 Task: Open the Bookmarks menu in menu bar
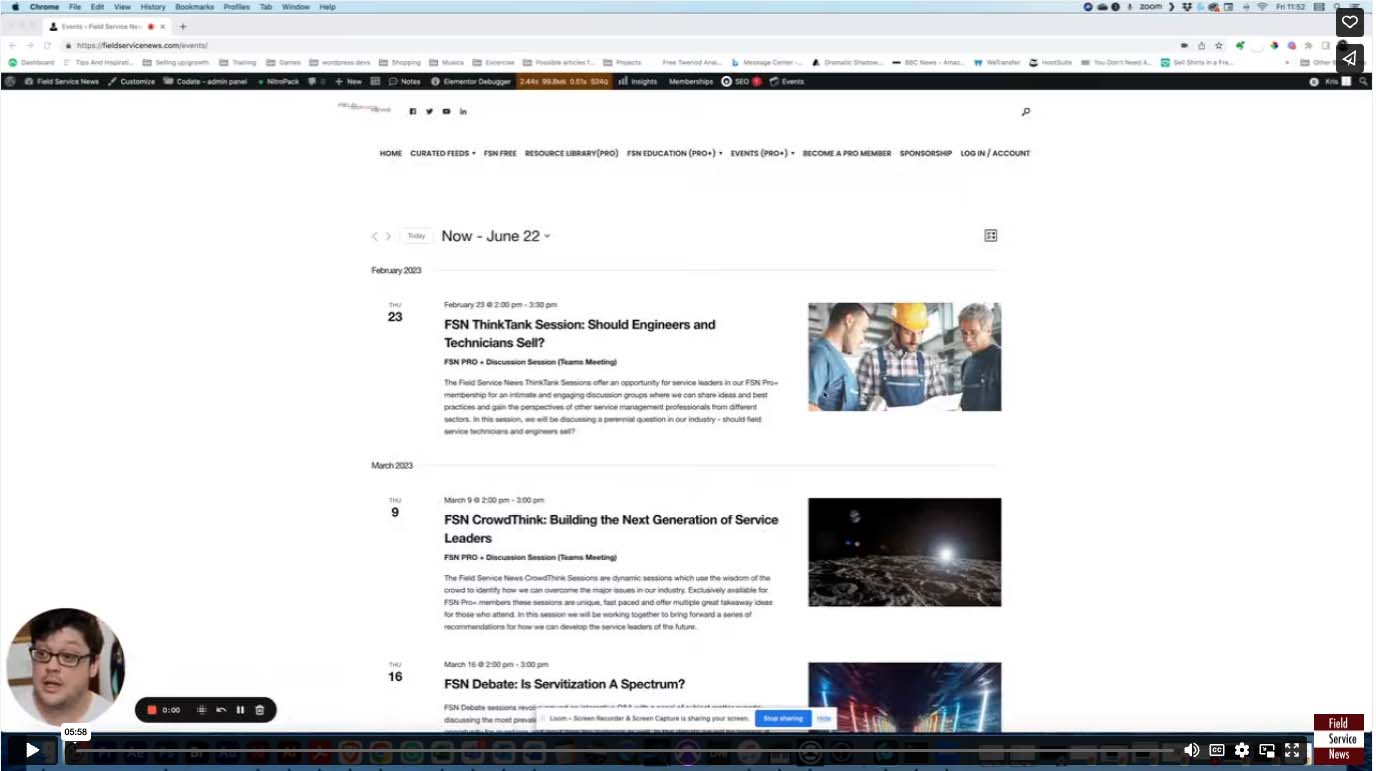(195, 6)
